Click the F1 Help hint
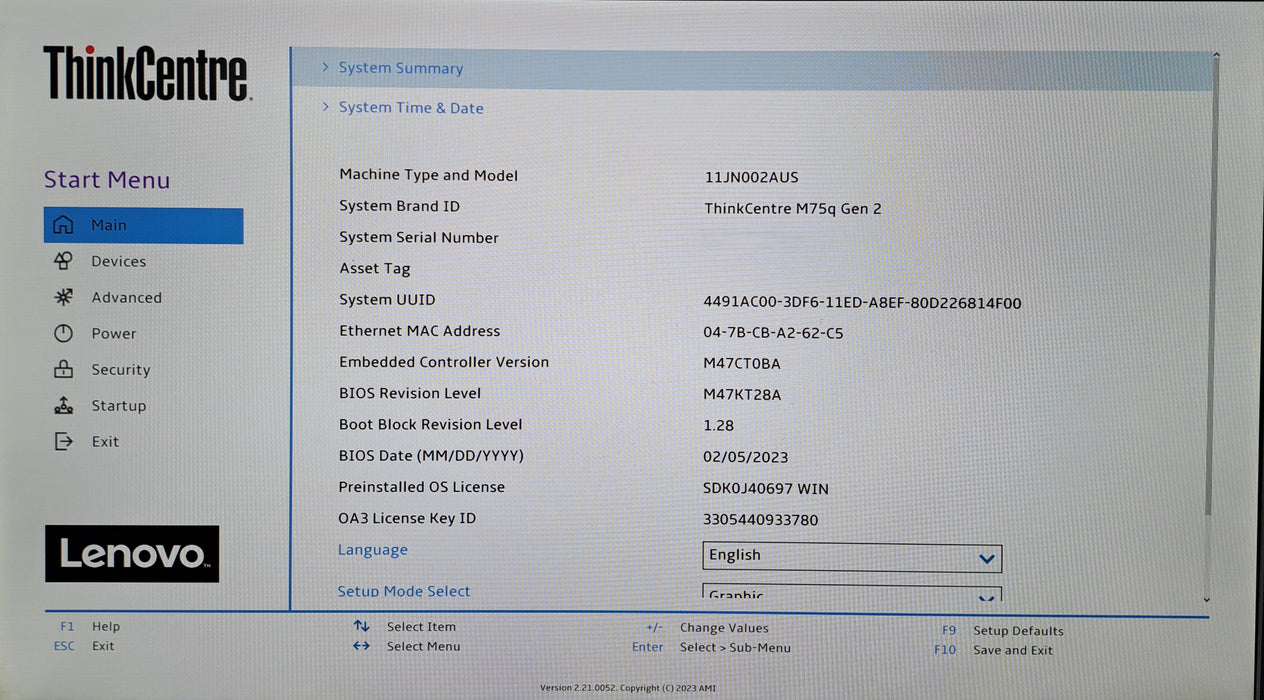Image resolution: width=1264 pixels, height=700 pixels. [90, 627]
